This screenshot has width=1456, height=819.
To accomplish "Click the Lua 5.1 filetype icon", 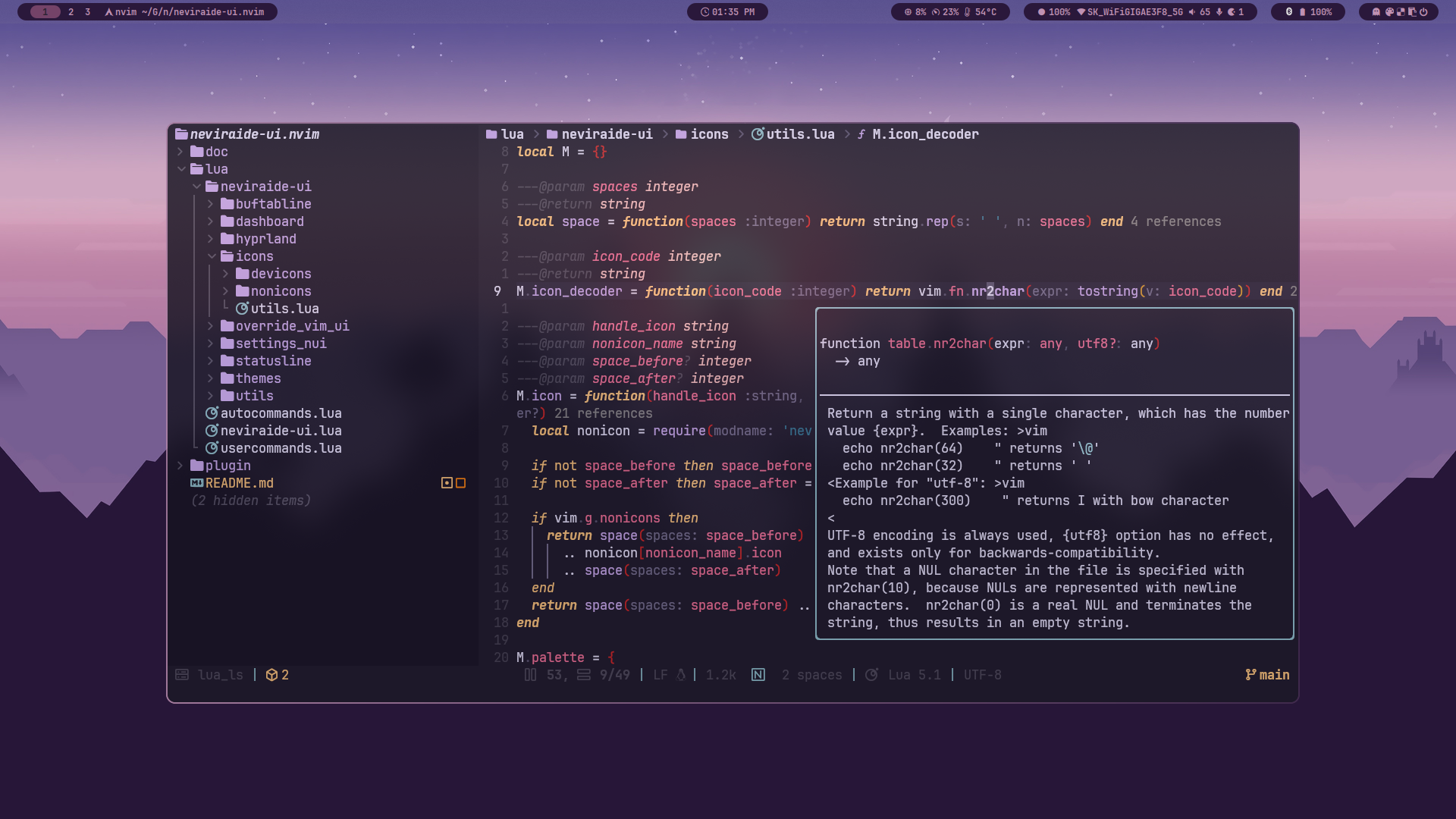I will coord(872,675).
